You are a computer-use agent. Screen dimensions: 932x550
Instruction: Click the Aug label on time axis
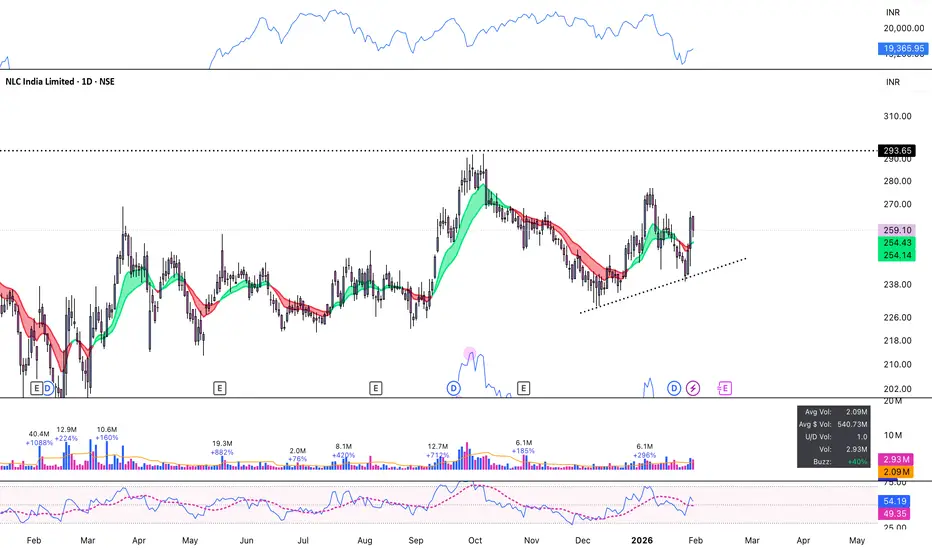[x=364, y=540]
